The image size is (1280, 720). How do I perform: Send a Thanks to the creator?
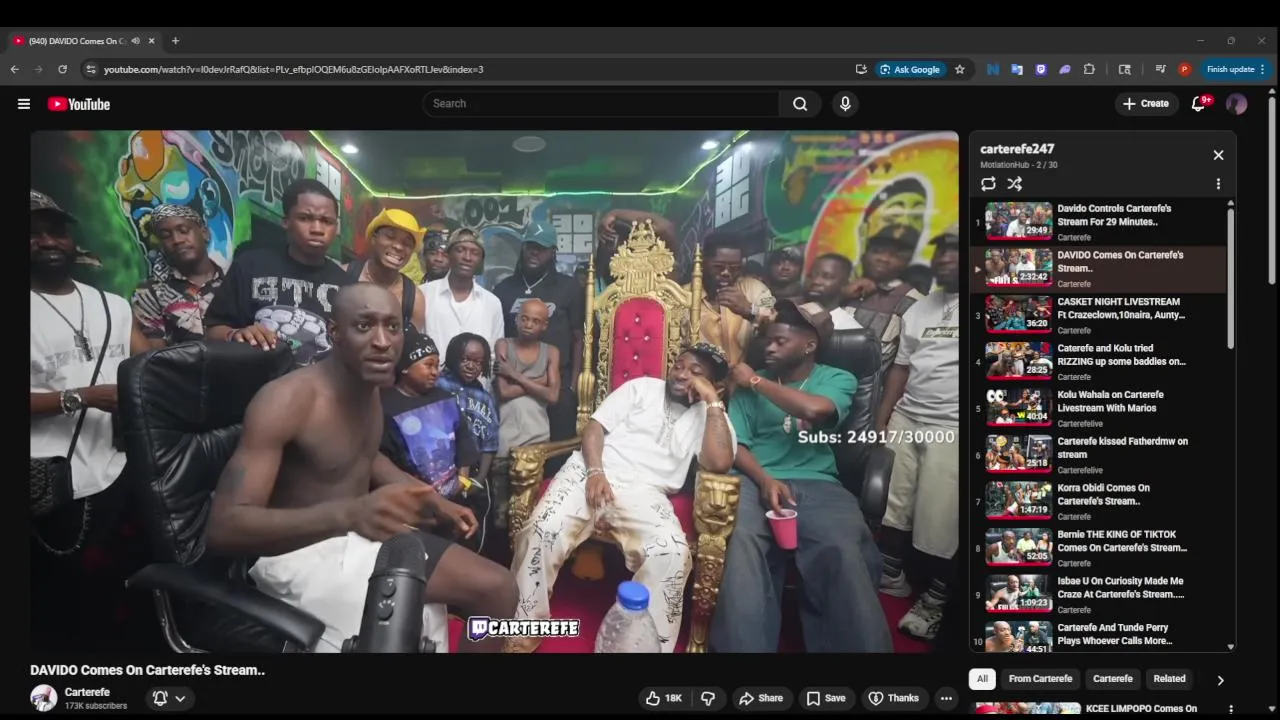click(x=893, y=698)
